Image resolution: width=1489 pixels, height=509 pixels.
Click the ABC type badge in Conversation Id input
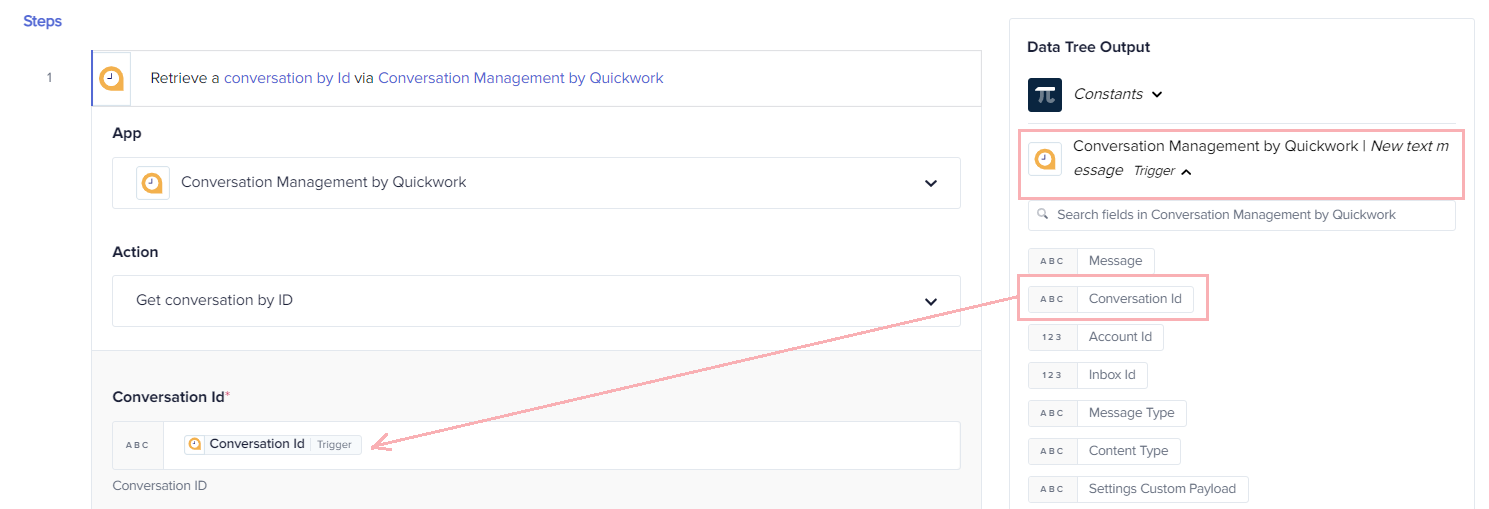[138, 445]
